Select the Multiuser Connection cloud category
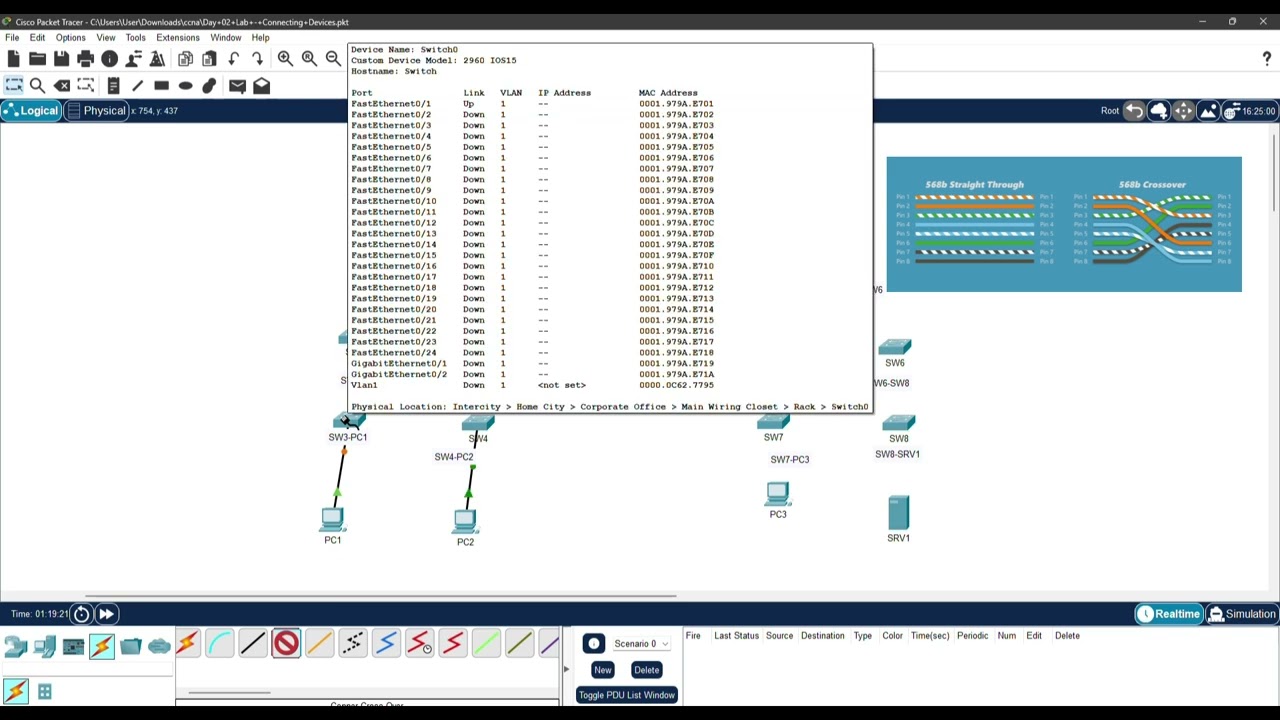Screen dimensions: 1280x720 click(159, 646)
